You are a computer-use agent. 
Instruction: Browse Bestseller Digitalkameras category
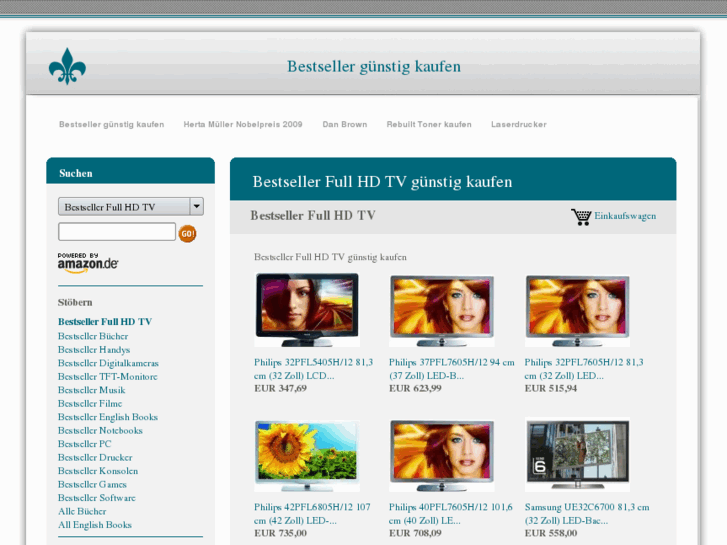click(108, 363)
